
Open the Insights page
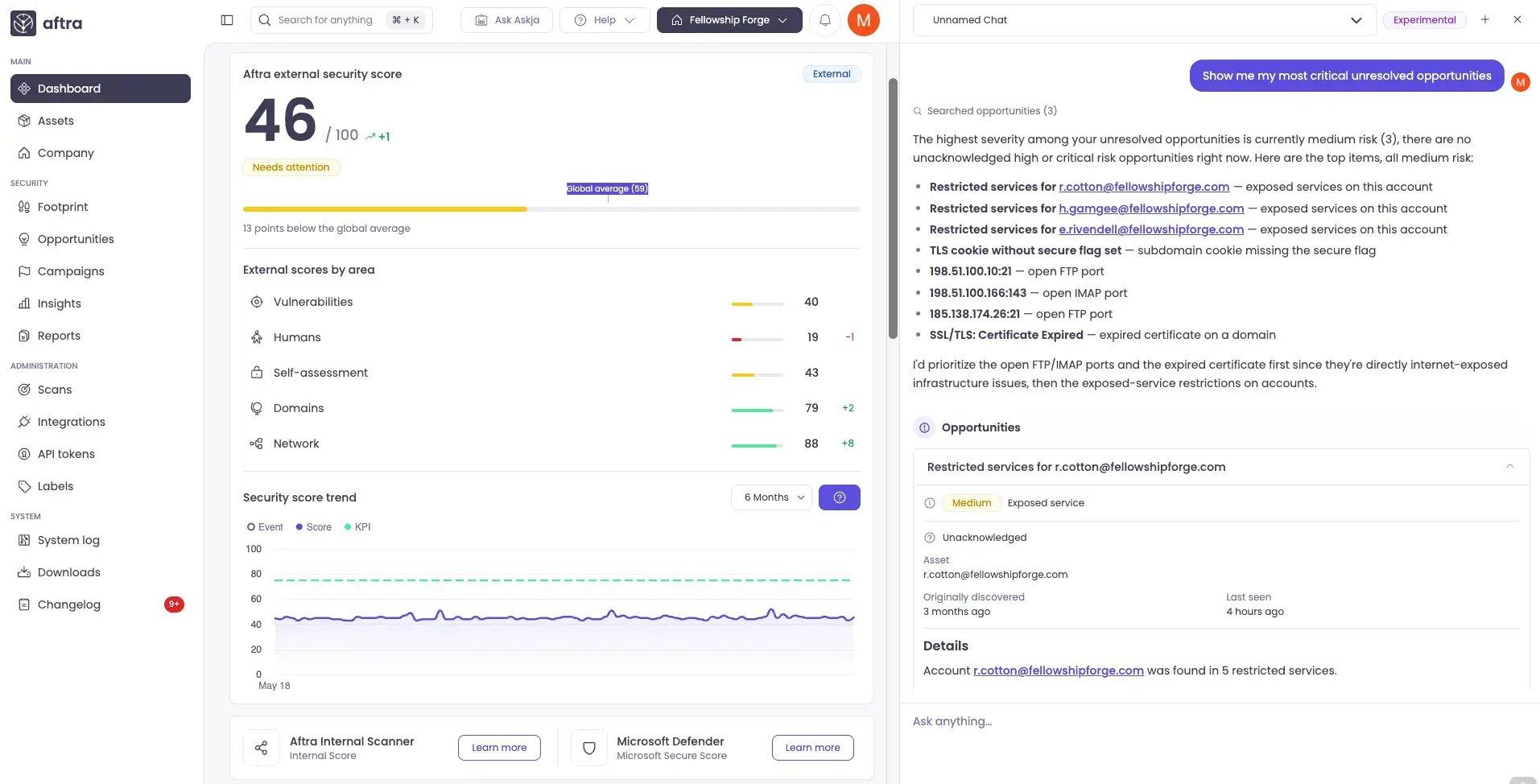click(101, 303)
